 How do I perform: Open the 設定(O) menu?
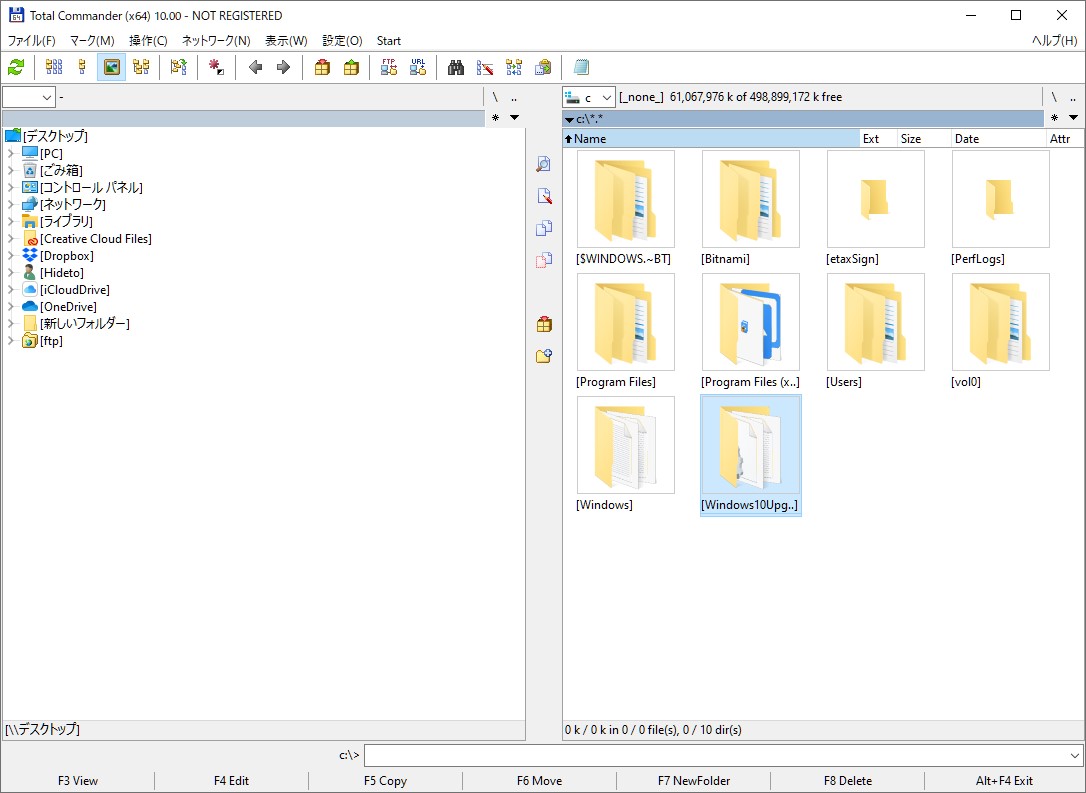(x=342, y=41)
